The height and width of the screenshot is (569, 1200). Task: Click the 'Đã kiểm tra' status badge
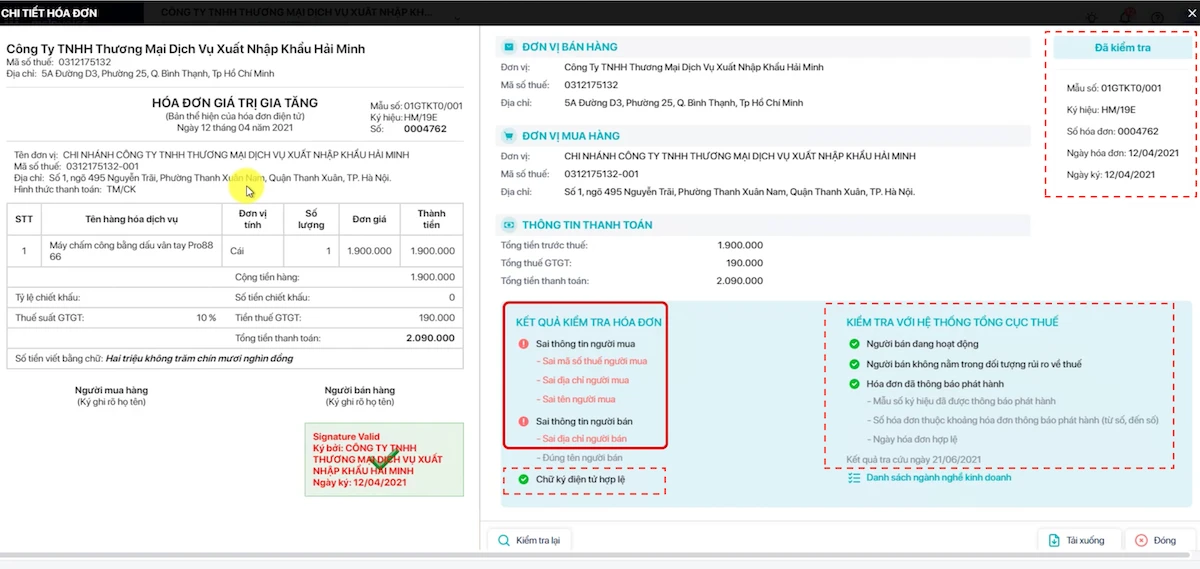point(1121,47)
